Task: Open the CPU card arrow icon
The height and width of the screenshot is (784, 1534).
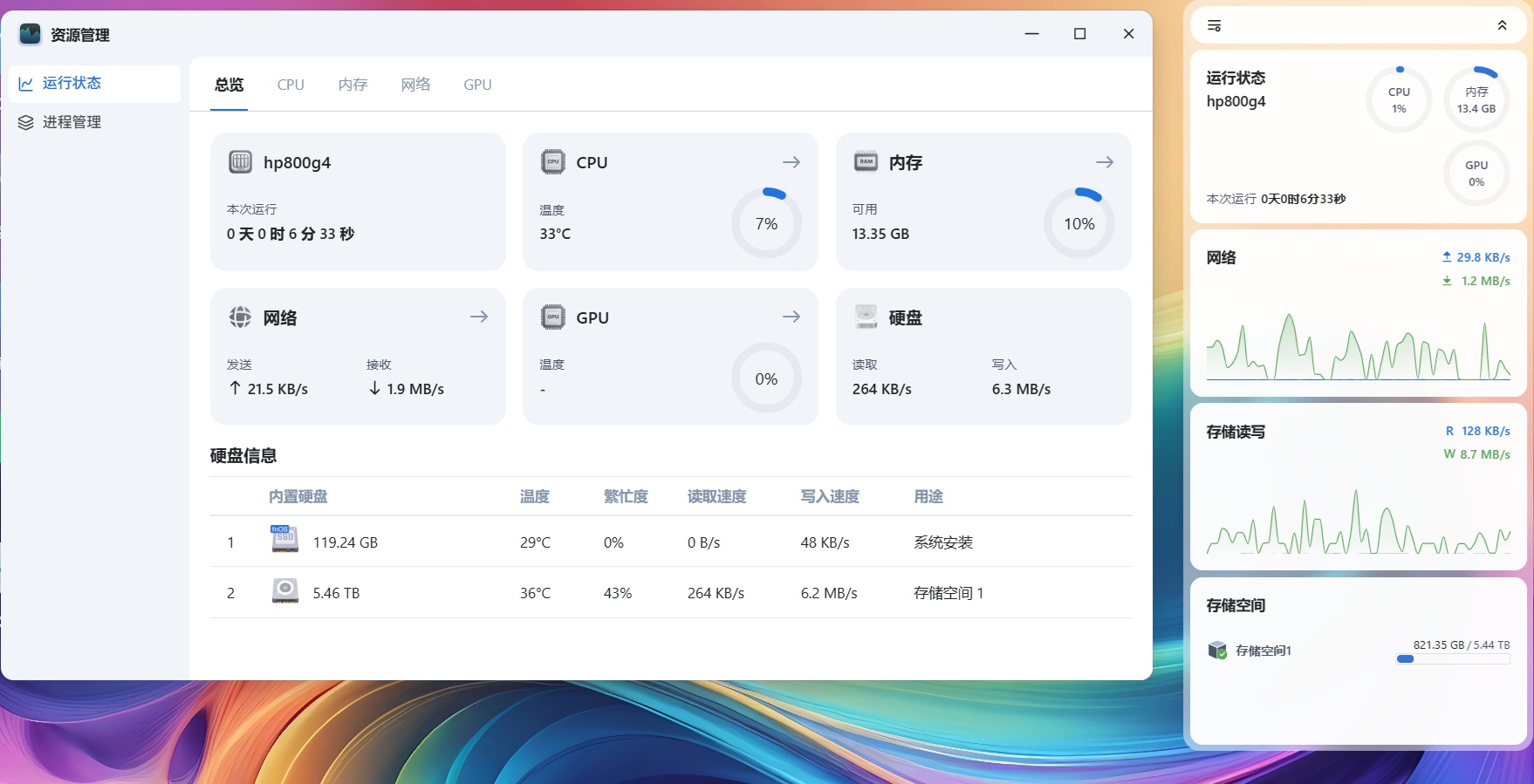Action: [791, 162]
